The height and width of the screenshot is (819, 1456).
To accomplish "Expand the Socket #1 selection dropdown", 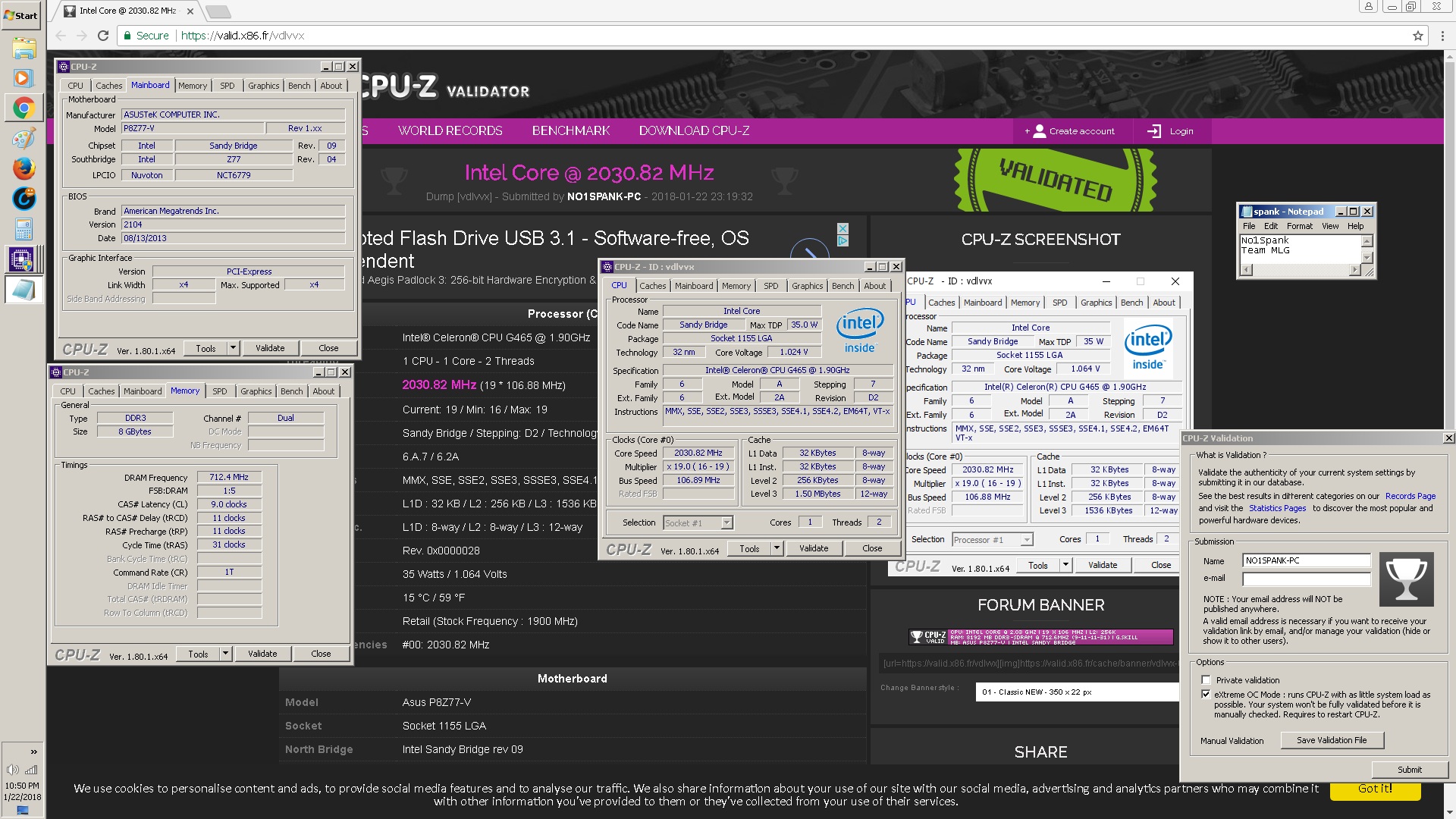I will coord(727,522).
